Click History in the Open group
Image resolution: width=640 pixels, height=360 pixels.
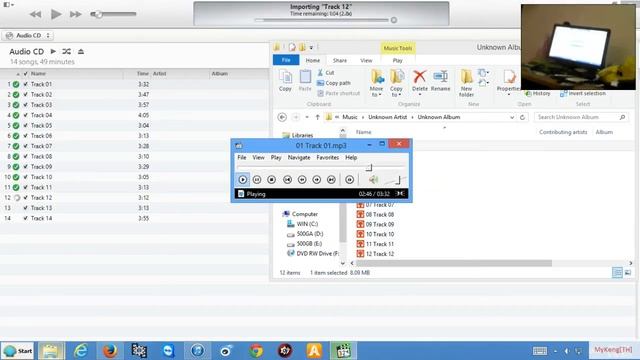[x=538, y=93]
